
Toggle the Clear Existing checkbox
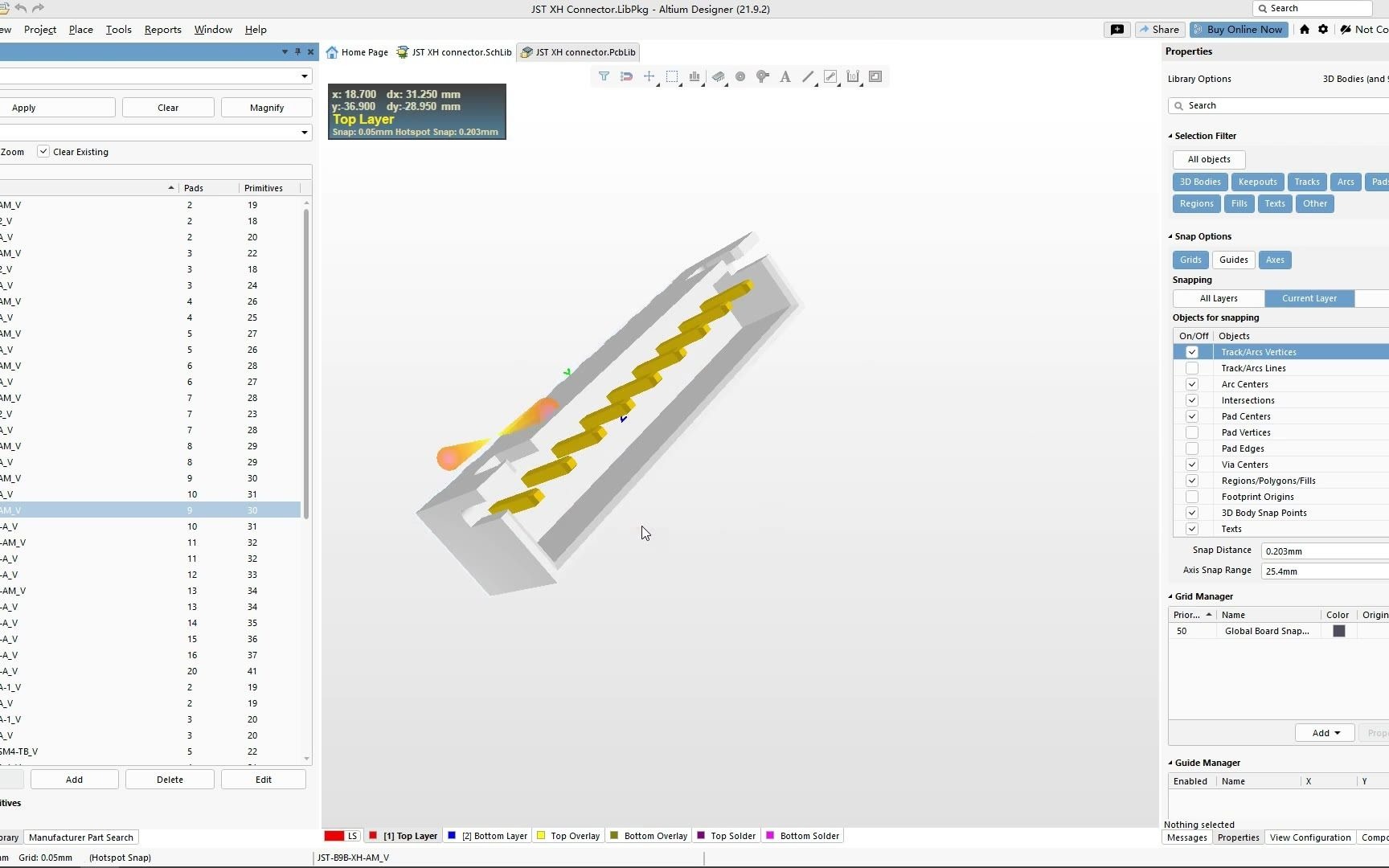(x=43, y=152)
